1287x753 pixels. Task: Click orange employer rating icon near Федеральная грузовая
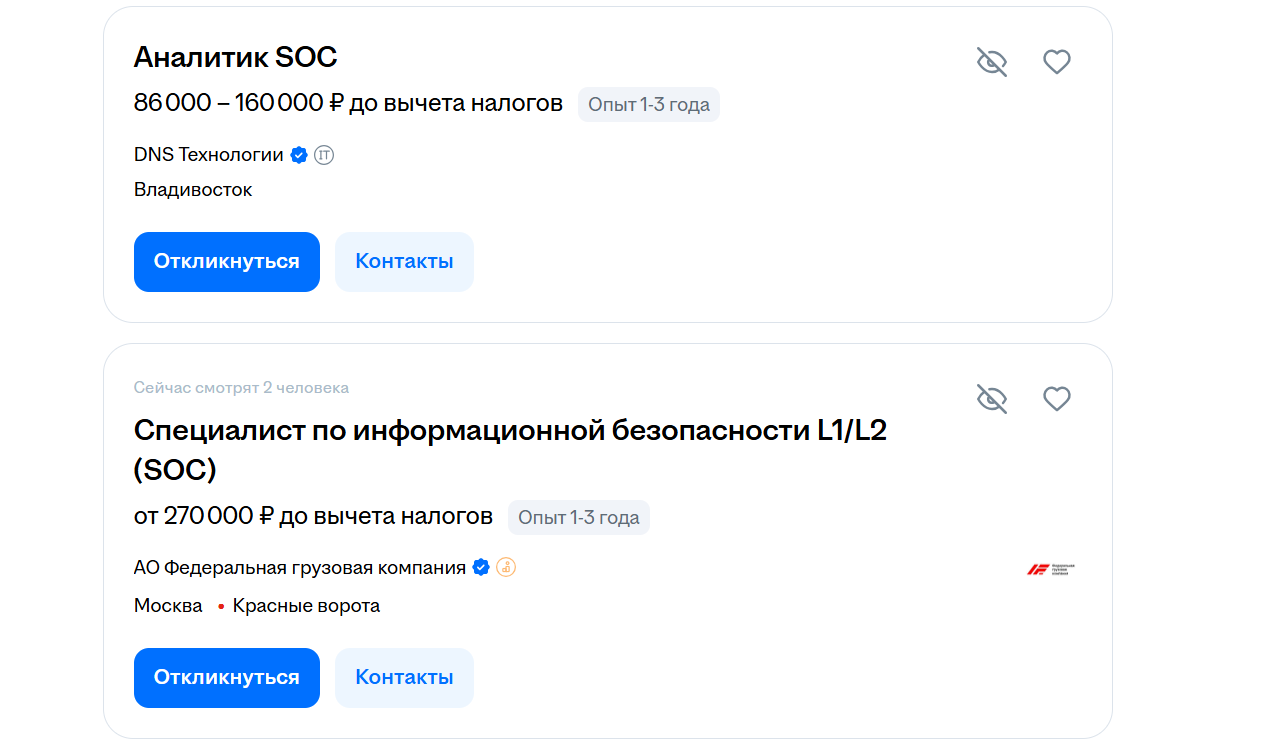pos(506,568)
